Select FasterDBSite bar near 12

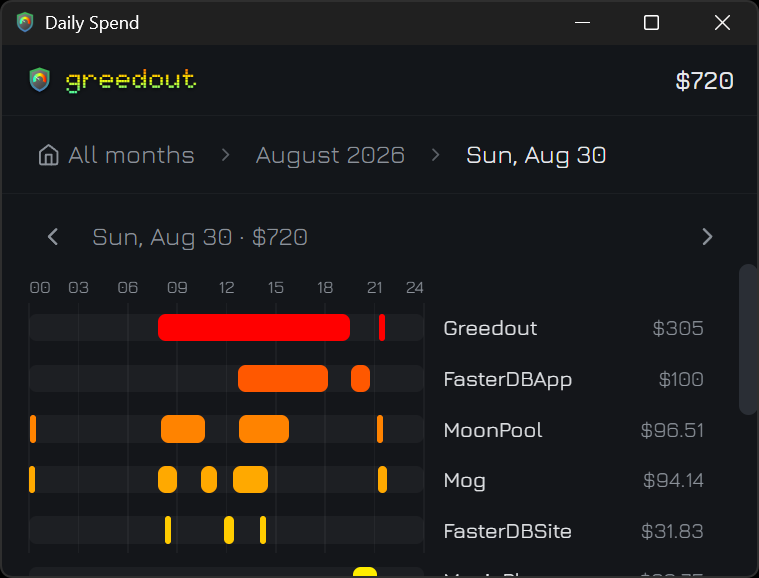(229, 530)
